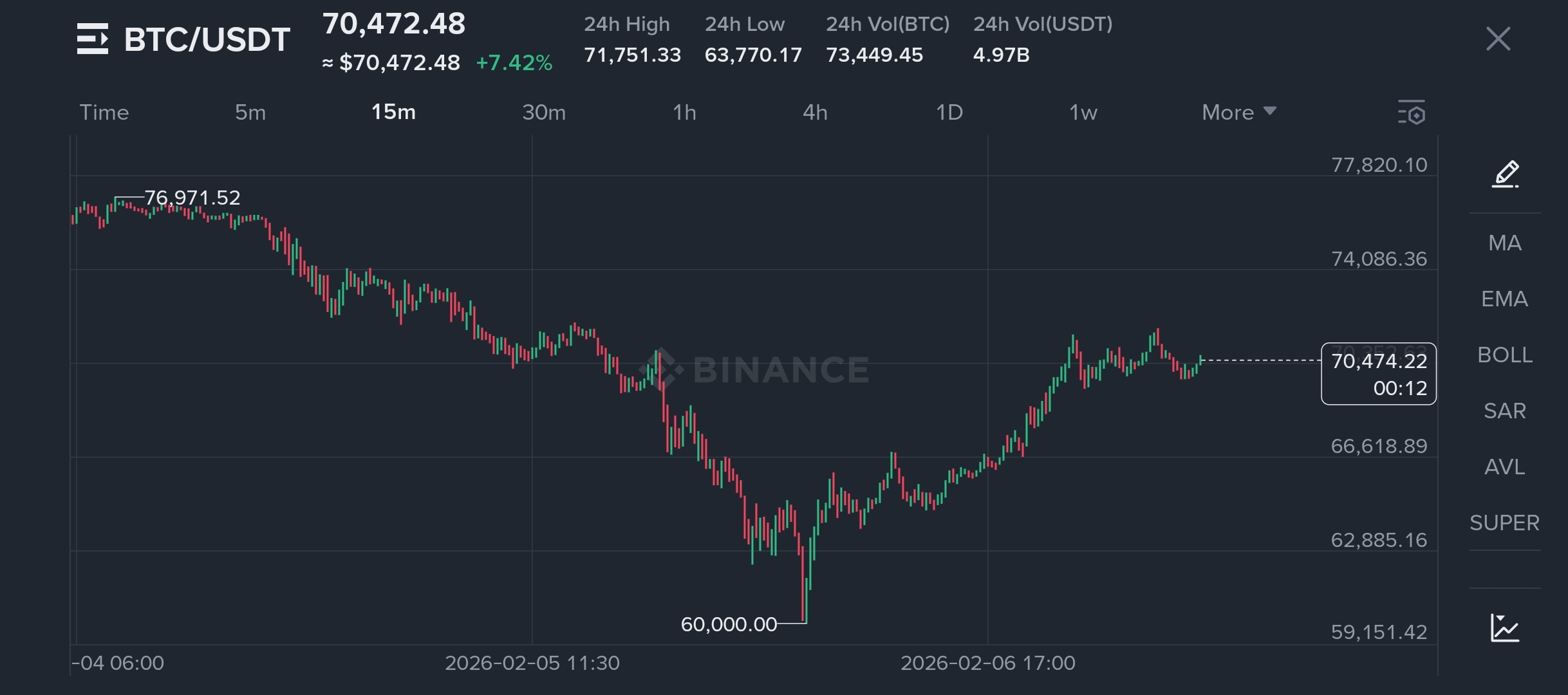Viewport: 1568px width, 695px height.
Task: Switch to the 5m interval
Action: [x=250, y=113]
